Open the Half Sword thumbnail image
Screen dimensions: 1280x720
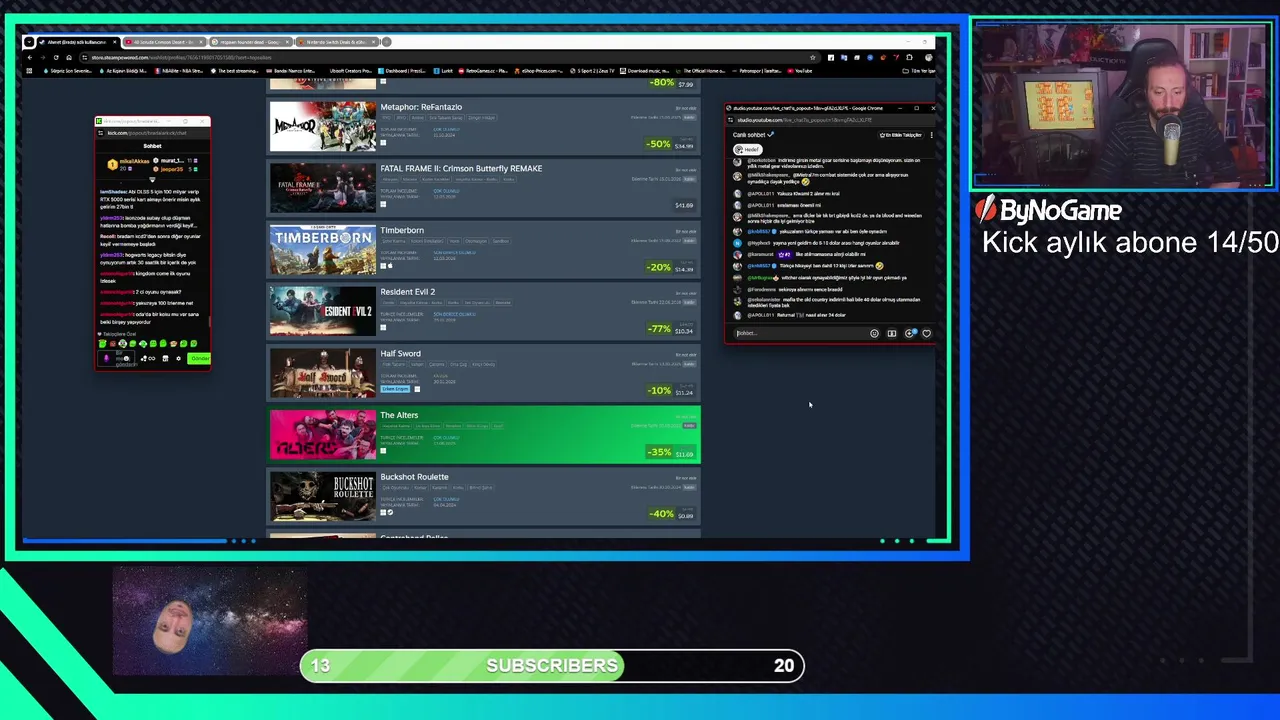[323, 373]
